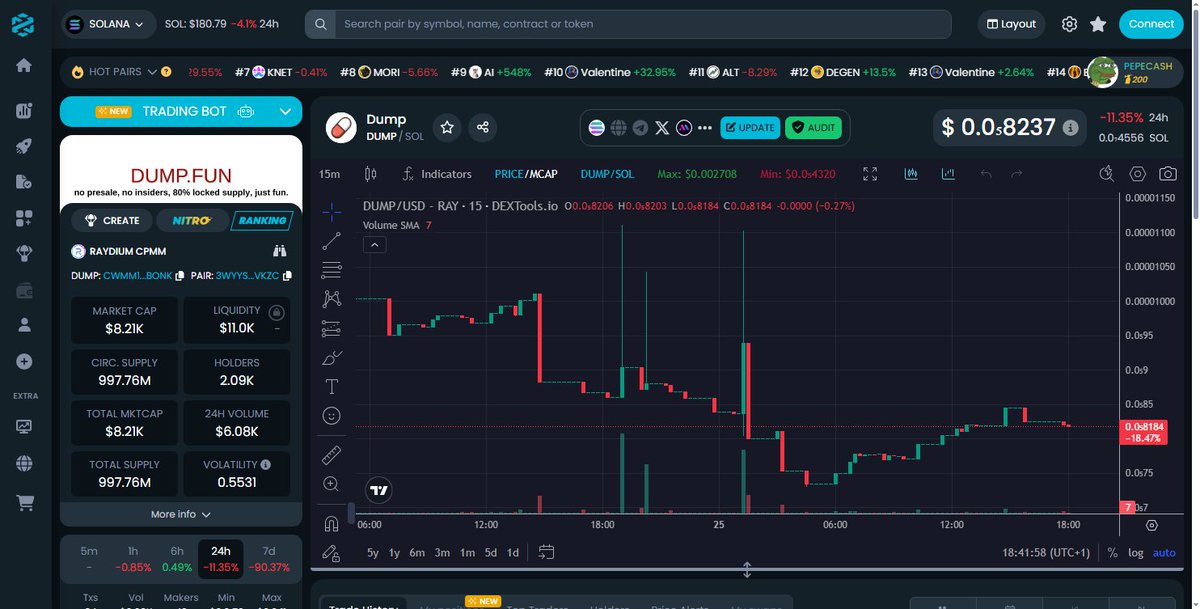The height and width of the screenshot is (609, 1200).
Task: Share the Dump pair
Action: point(483,127)
